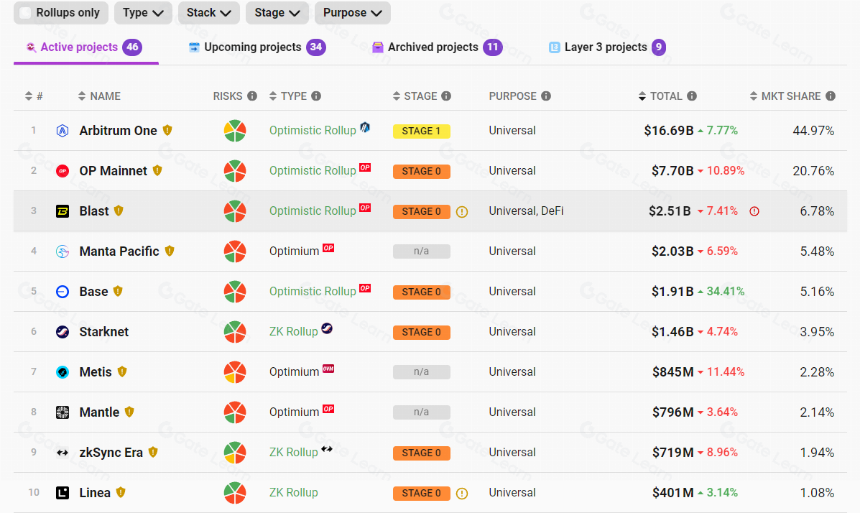
Task: Click the shield badge next to Manta Pacific
Action: [x=169, y=251]
